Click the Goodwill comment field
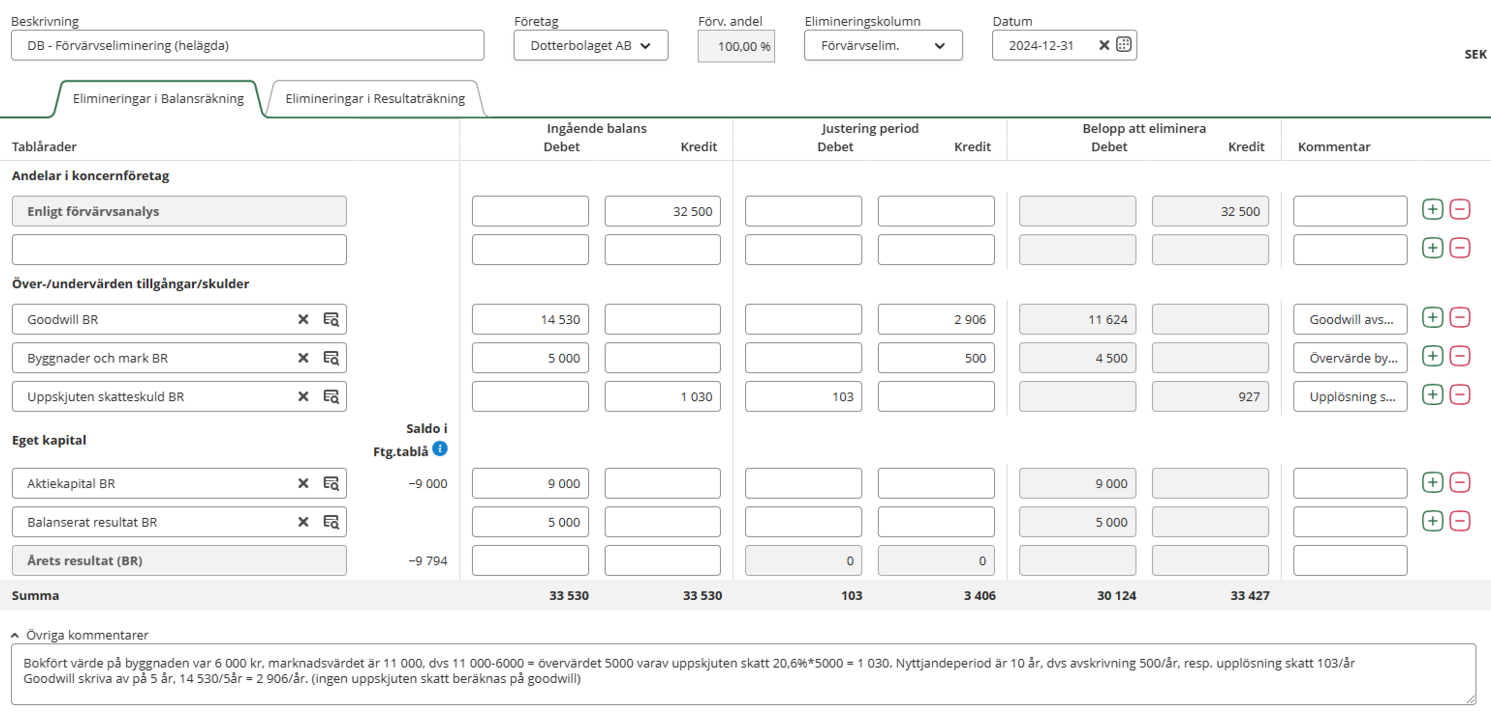 pyautogui.click(x=1349, y=320)
